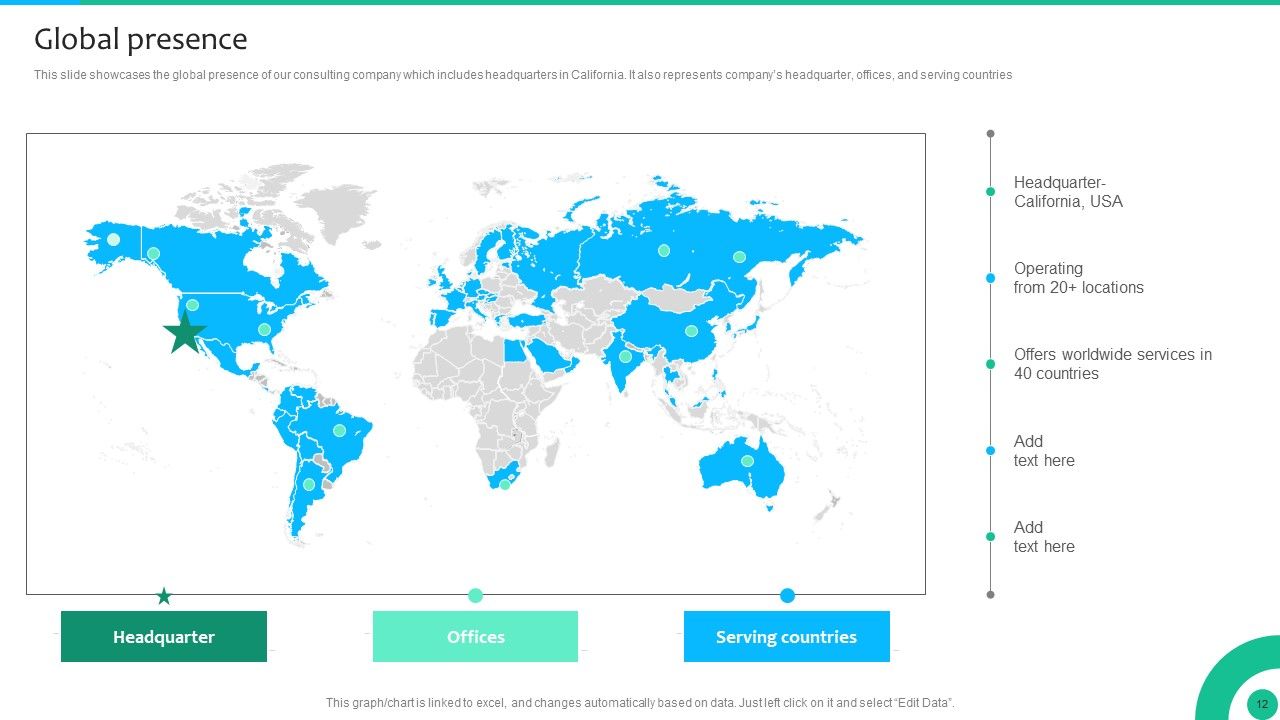
Task: Click the office dot in South Africa
Action: [x=505, y=484]
